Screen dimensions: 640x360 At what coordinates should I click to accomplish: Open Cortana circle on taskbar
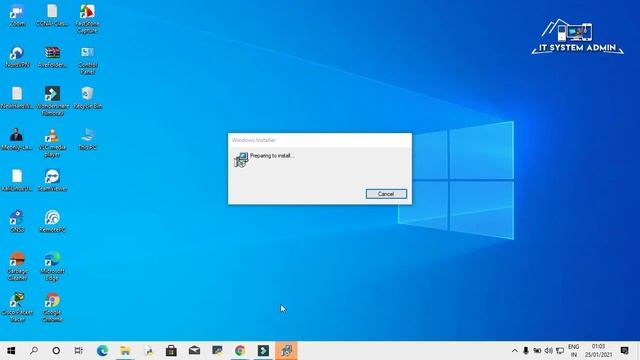coord(56,351)
